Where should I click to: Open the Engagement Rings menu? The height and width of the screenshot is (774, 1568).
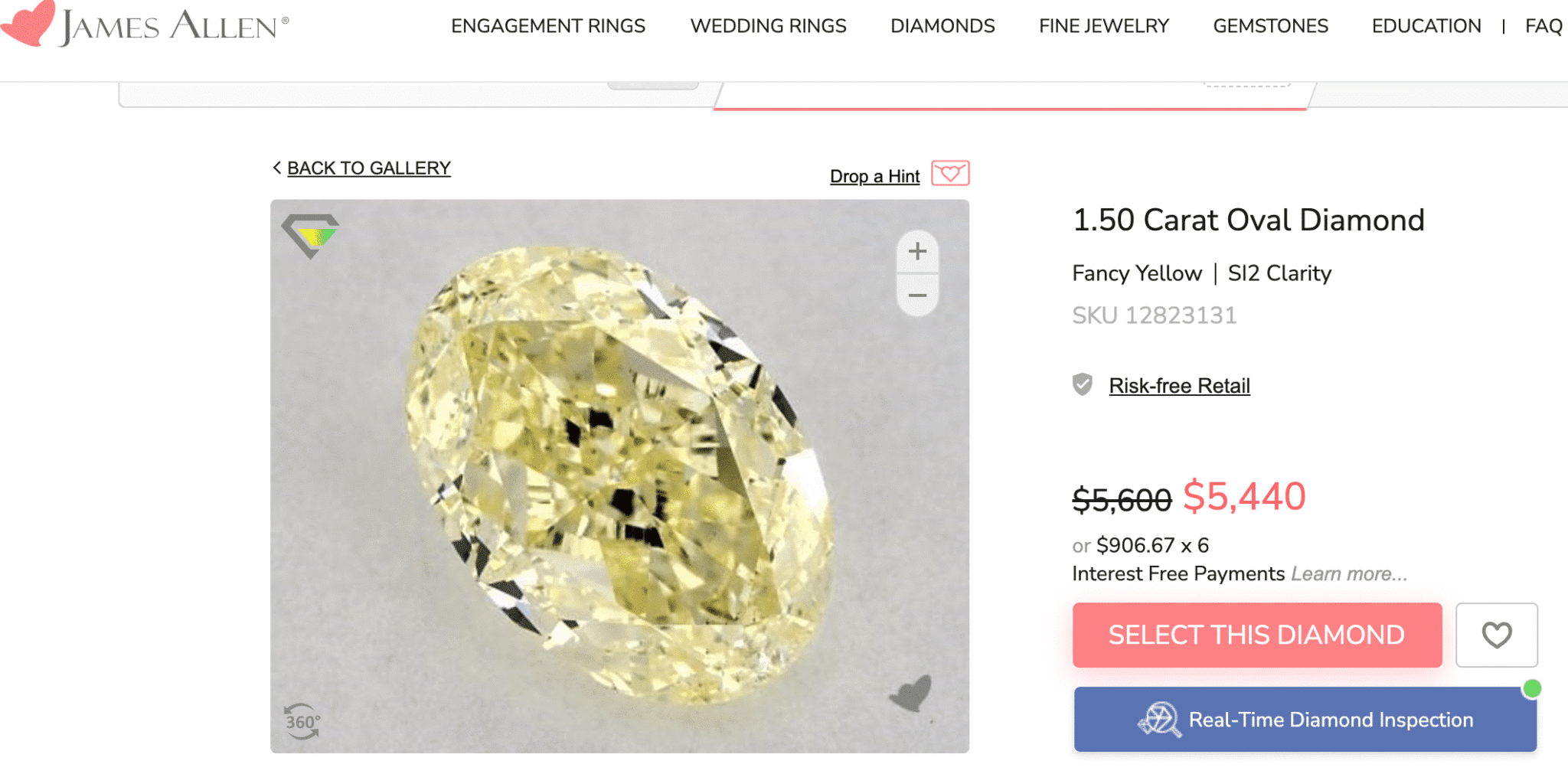[548, 26]
